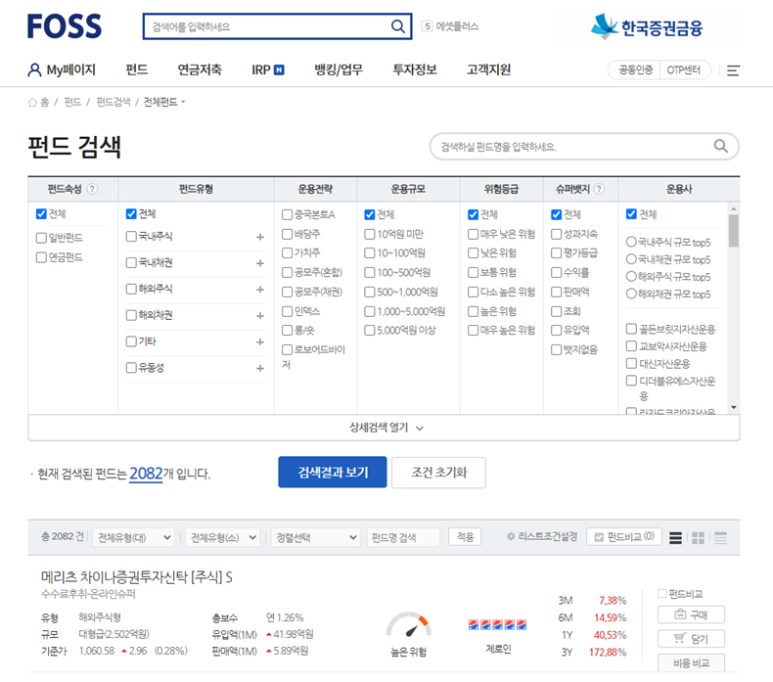Check the 성과지속 badge checkbox
Image resolution: width=773 pixels, height=682 pixels.
click(556, 234)
